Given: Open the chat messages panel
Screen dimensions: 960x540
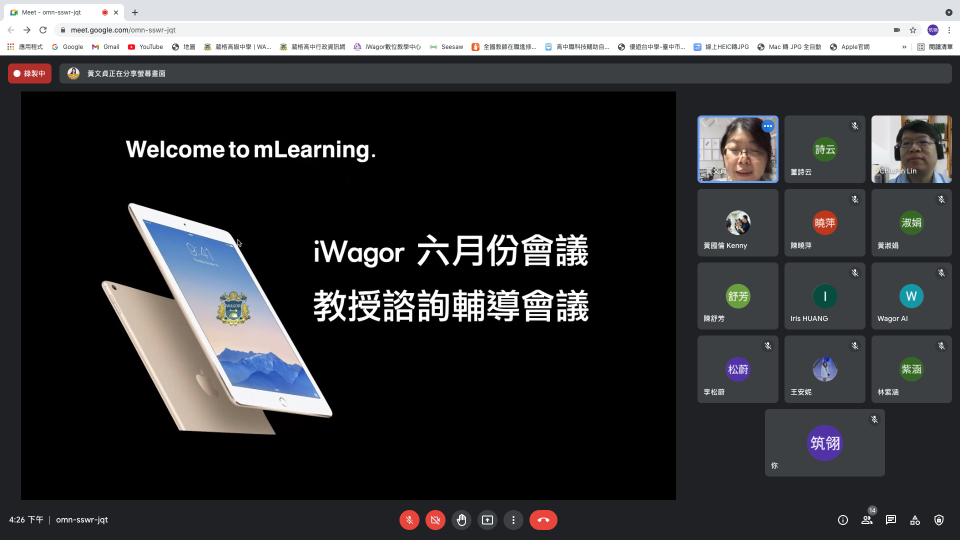Looking at the screenshot, I should (x=891, y=520).
